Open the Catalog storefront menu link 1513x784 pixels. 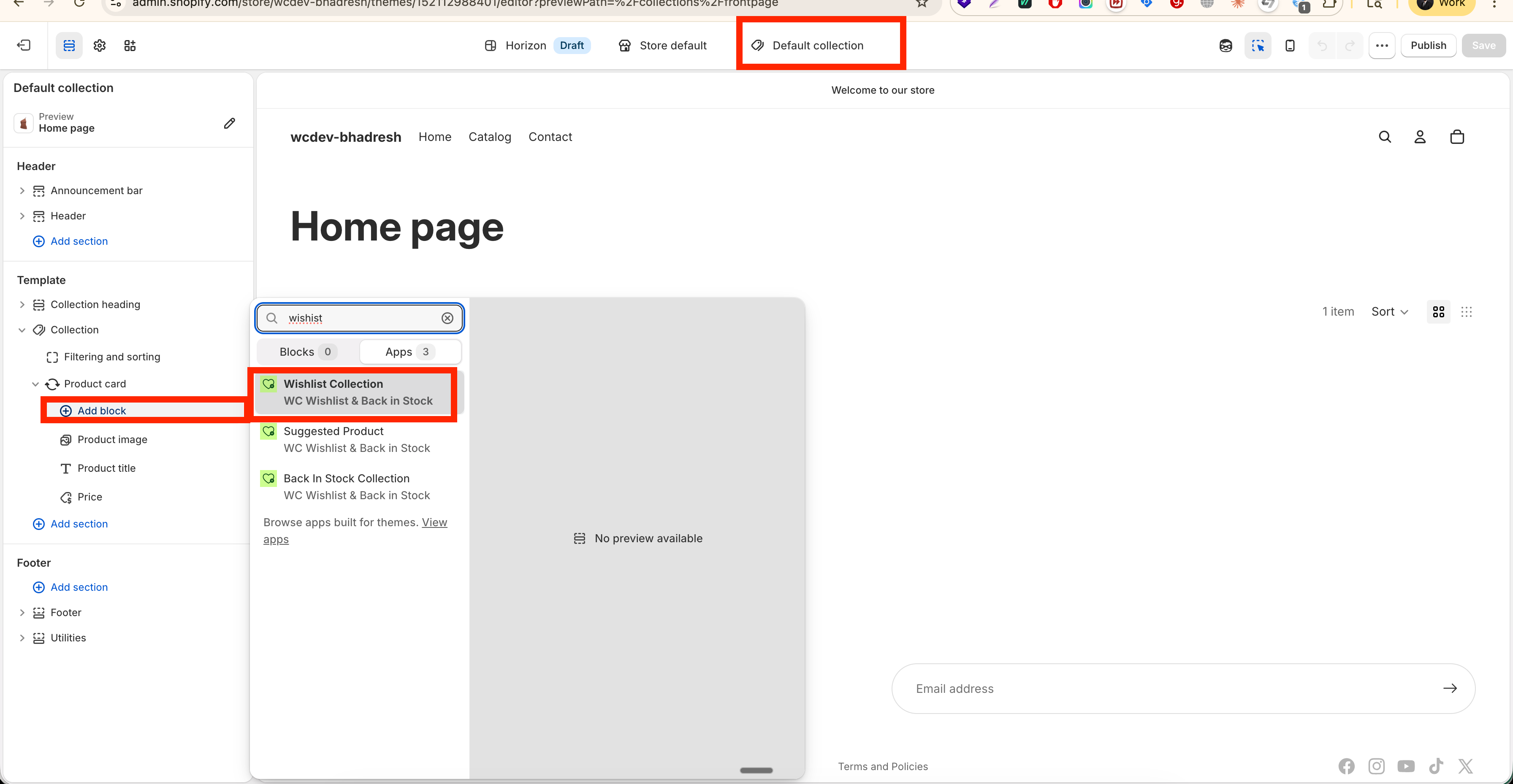pos(490,137)
